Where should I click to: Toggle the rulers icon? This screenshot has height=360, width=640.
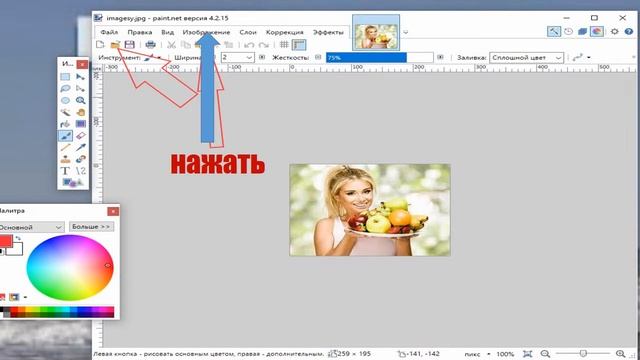(x=299, y=44)
